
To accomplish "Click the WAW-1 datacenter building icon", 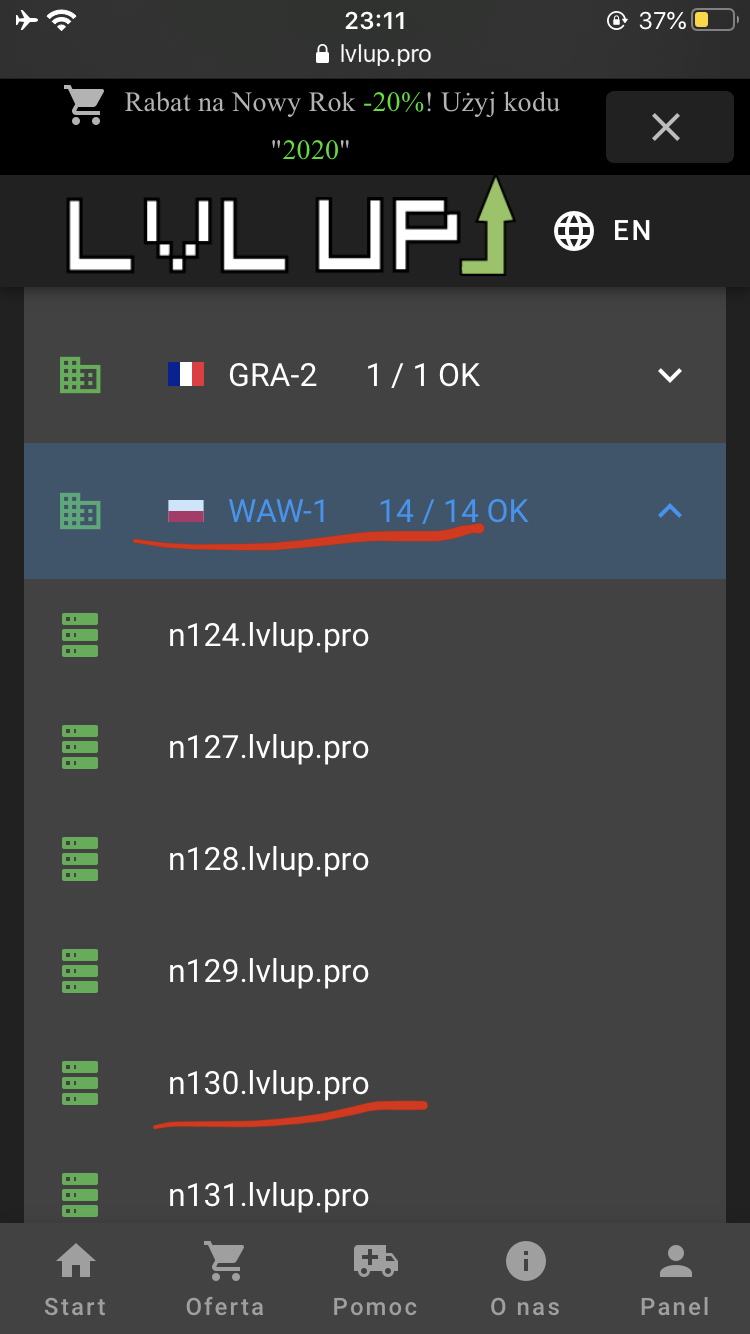I will pos(80,512).
